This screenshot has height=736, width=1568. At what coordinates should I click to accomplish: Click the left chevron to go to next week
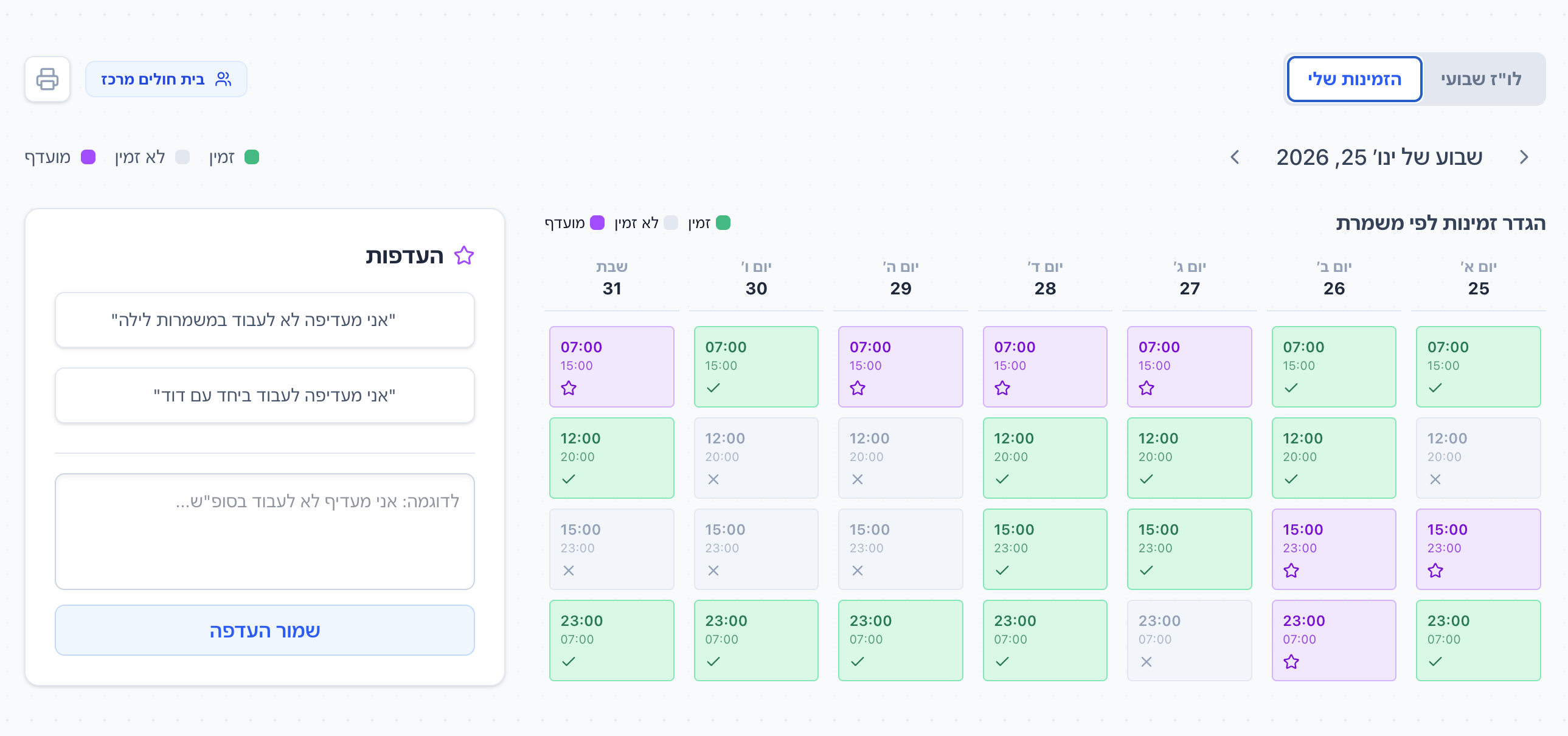point(1235,157)
